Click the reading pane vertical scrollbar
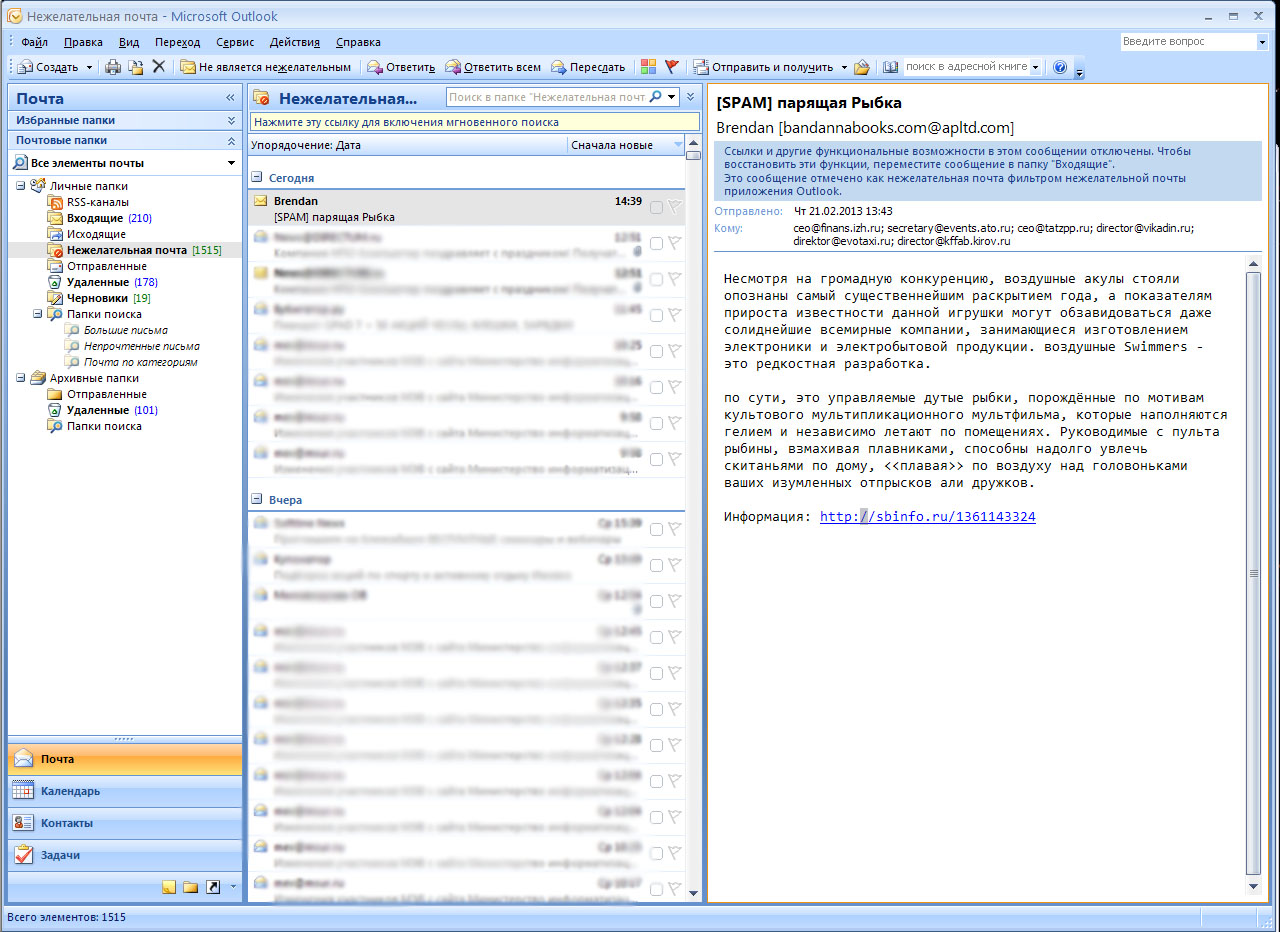The width and height of the screenshot is (1280, 932). coord(1253,572)
